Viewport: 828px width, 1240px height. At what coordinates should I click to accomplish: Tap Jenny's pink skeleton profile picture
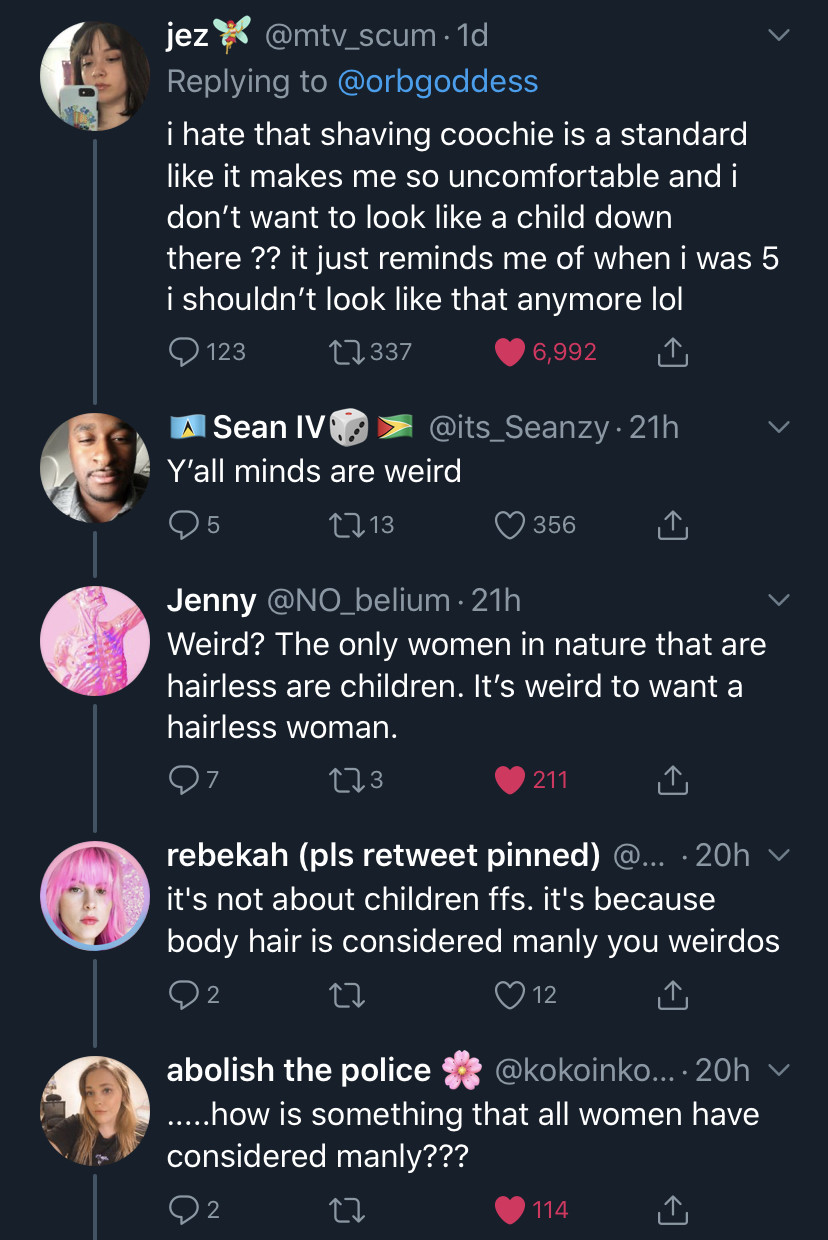click(95, 641)
